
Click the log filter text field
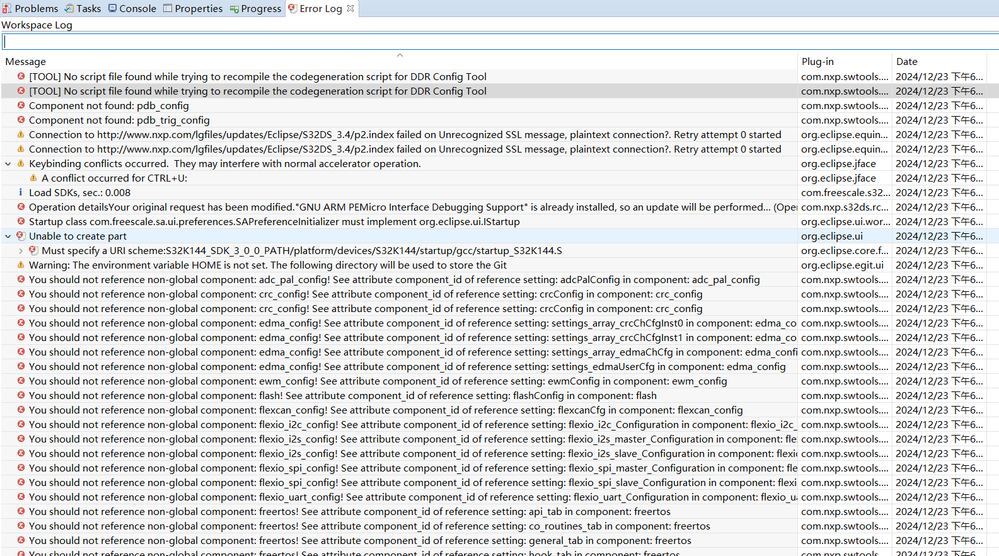point(500,41)
